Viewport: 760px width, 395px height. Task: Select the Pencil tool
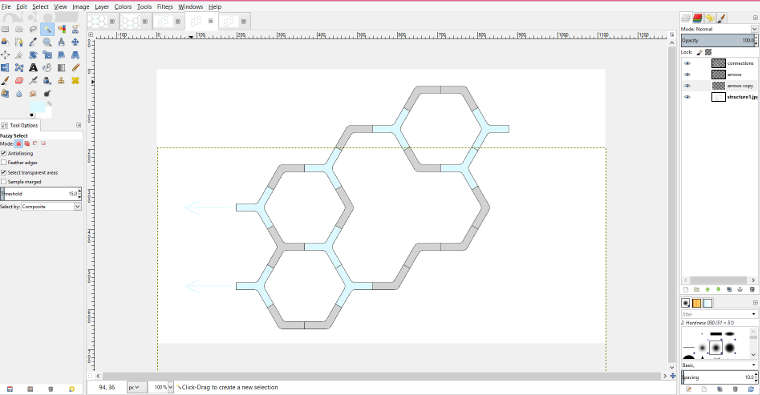(x=75, y=68)
